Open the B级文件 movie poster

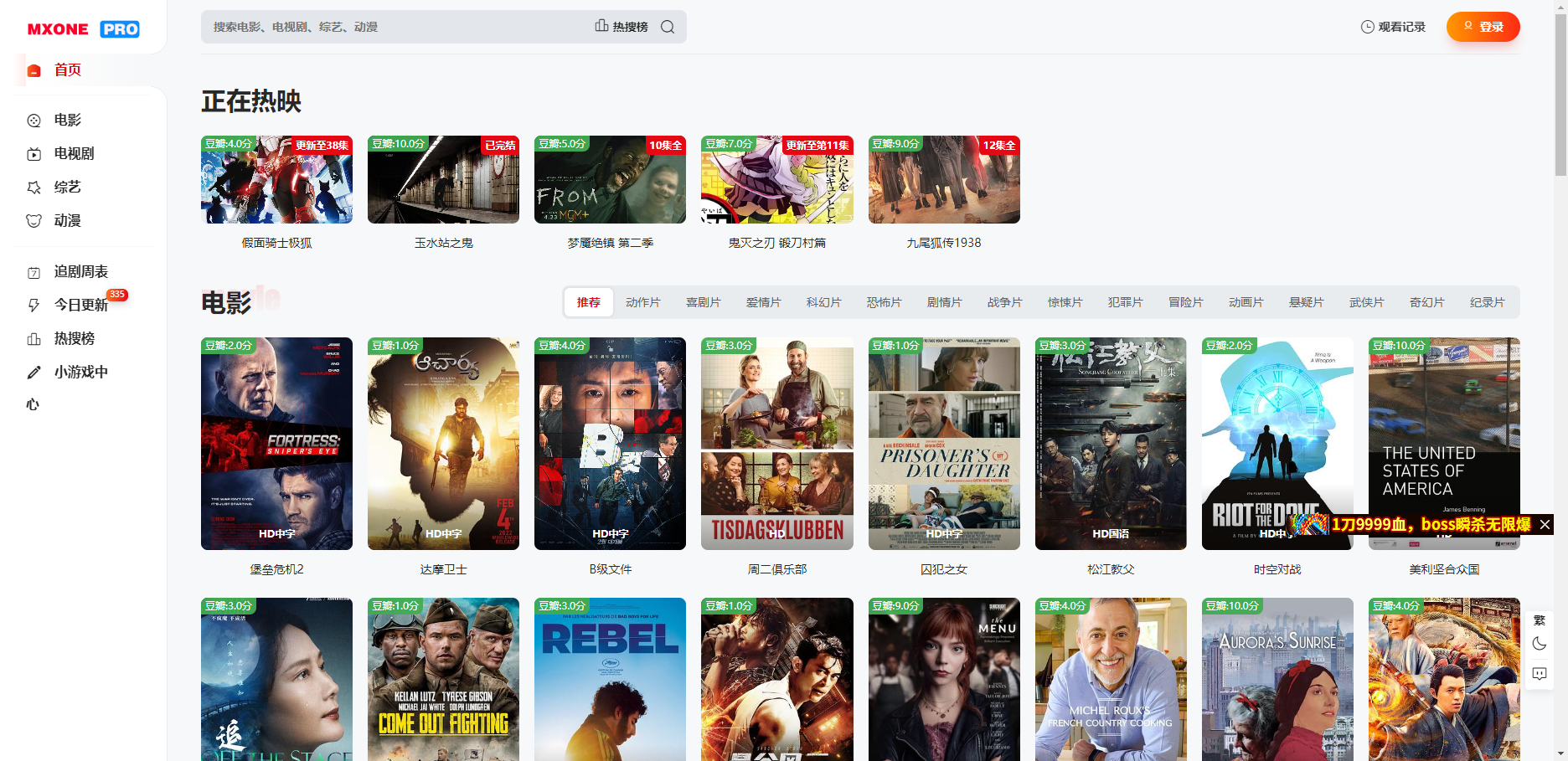click(610, 444)
